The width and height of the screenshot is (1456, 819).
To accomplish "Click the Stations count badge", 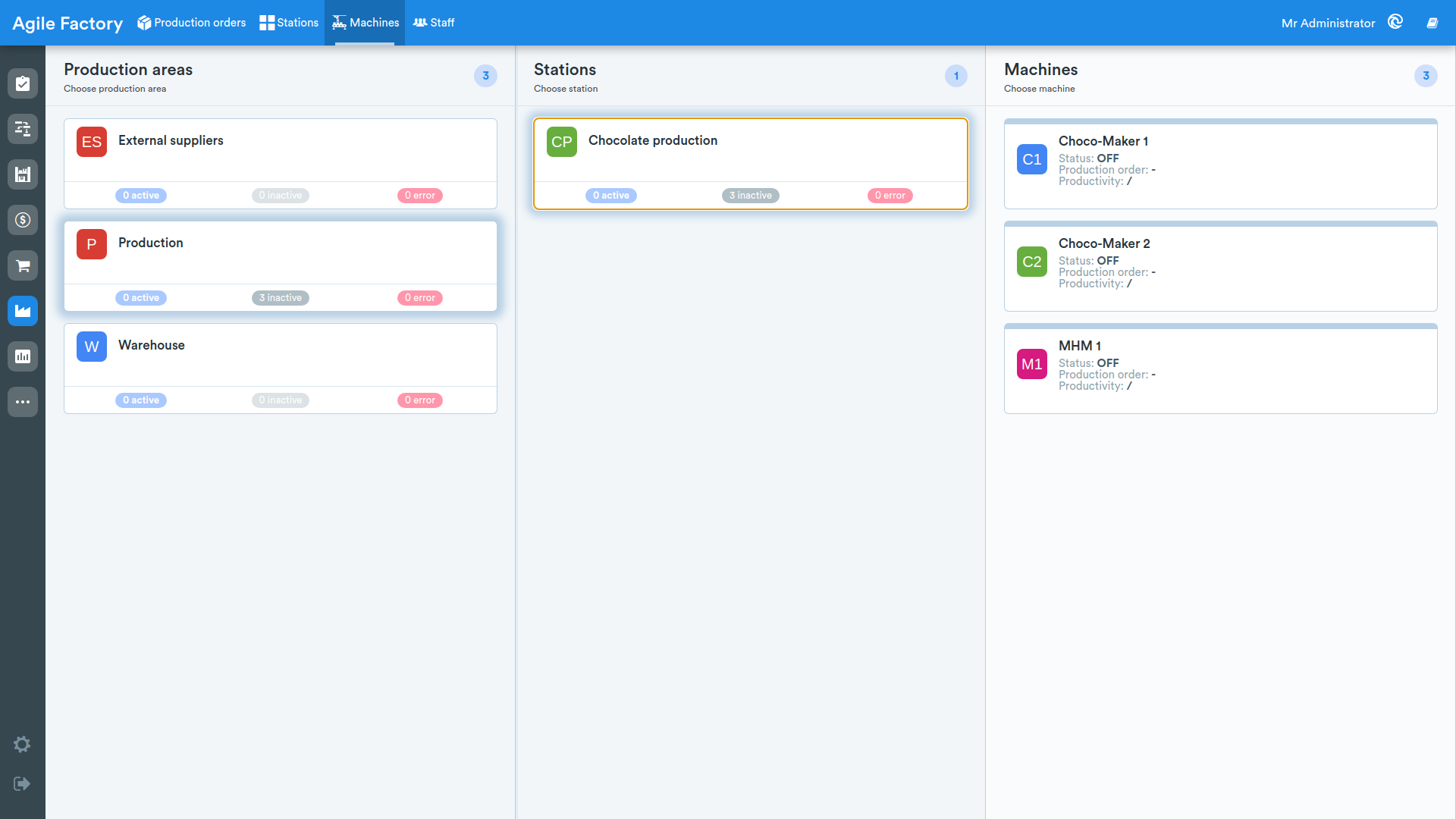I will point(956,76).
